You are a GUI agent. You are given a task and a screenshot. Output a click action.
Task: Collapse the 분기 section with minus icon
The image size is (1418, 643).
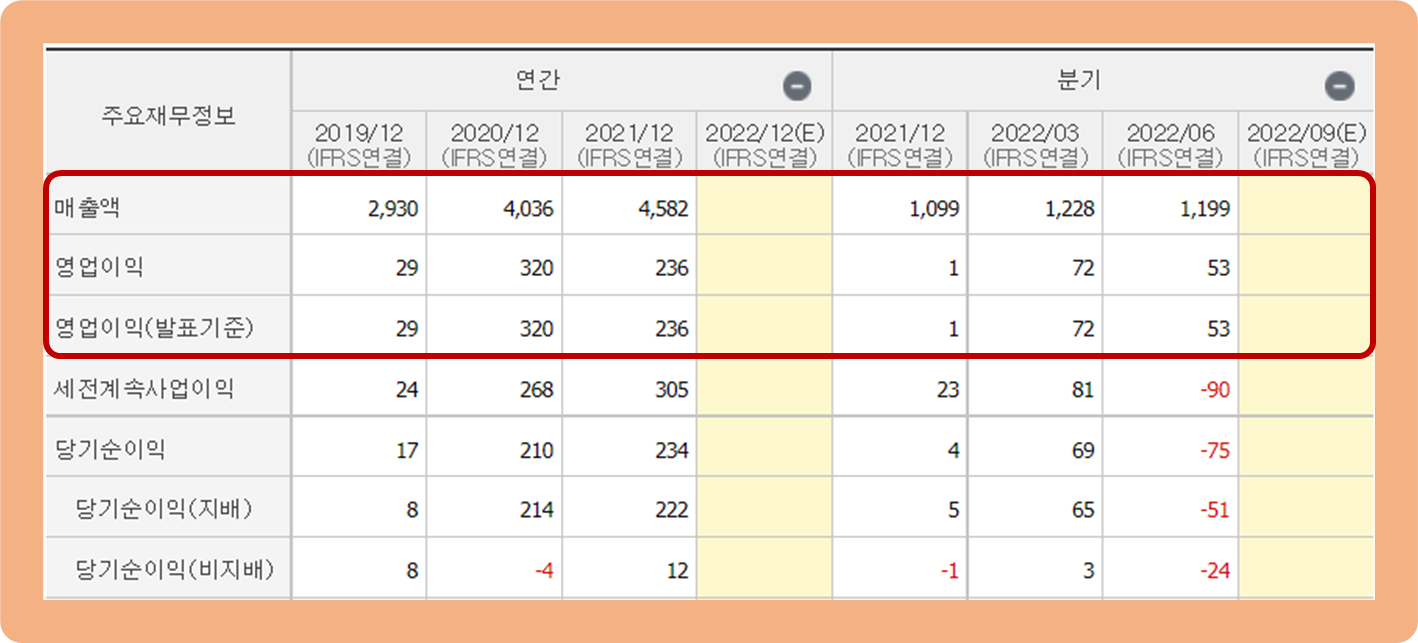pyautogui.click(x=1340, y=86)
